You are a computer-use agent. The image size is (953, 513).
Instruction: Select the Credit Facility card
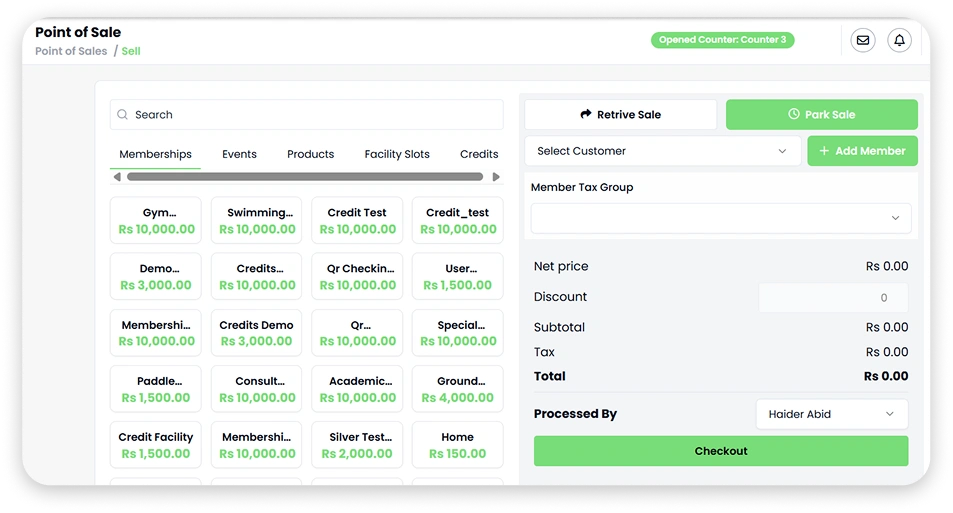click(156, 445)
